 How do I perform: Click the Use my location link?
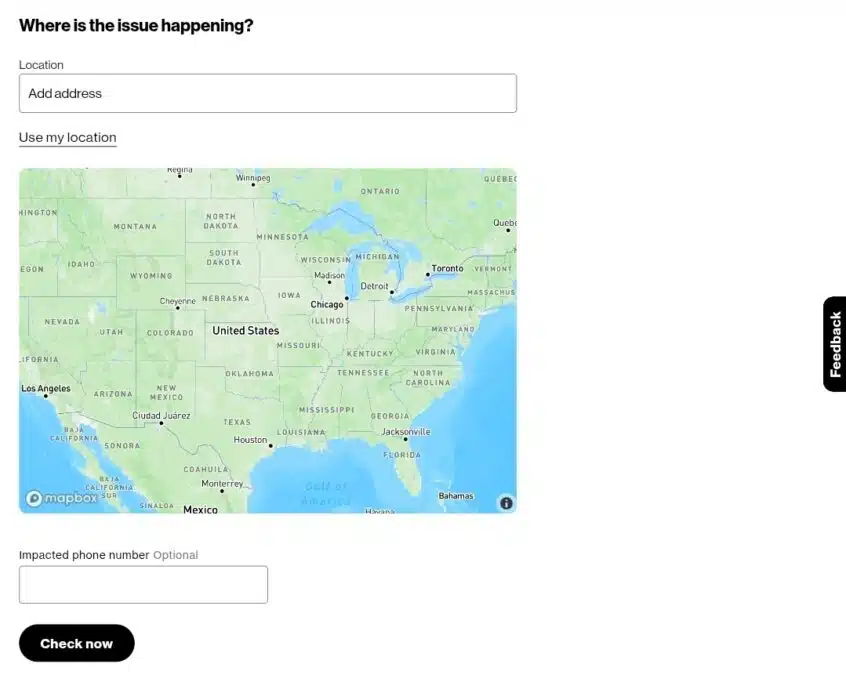click(67, 138)
